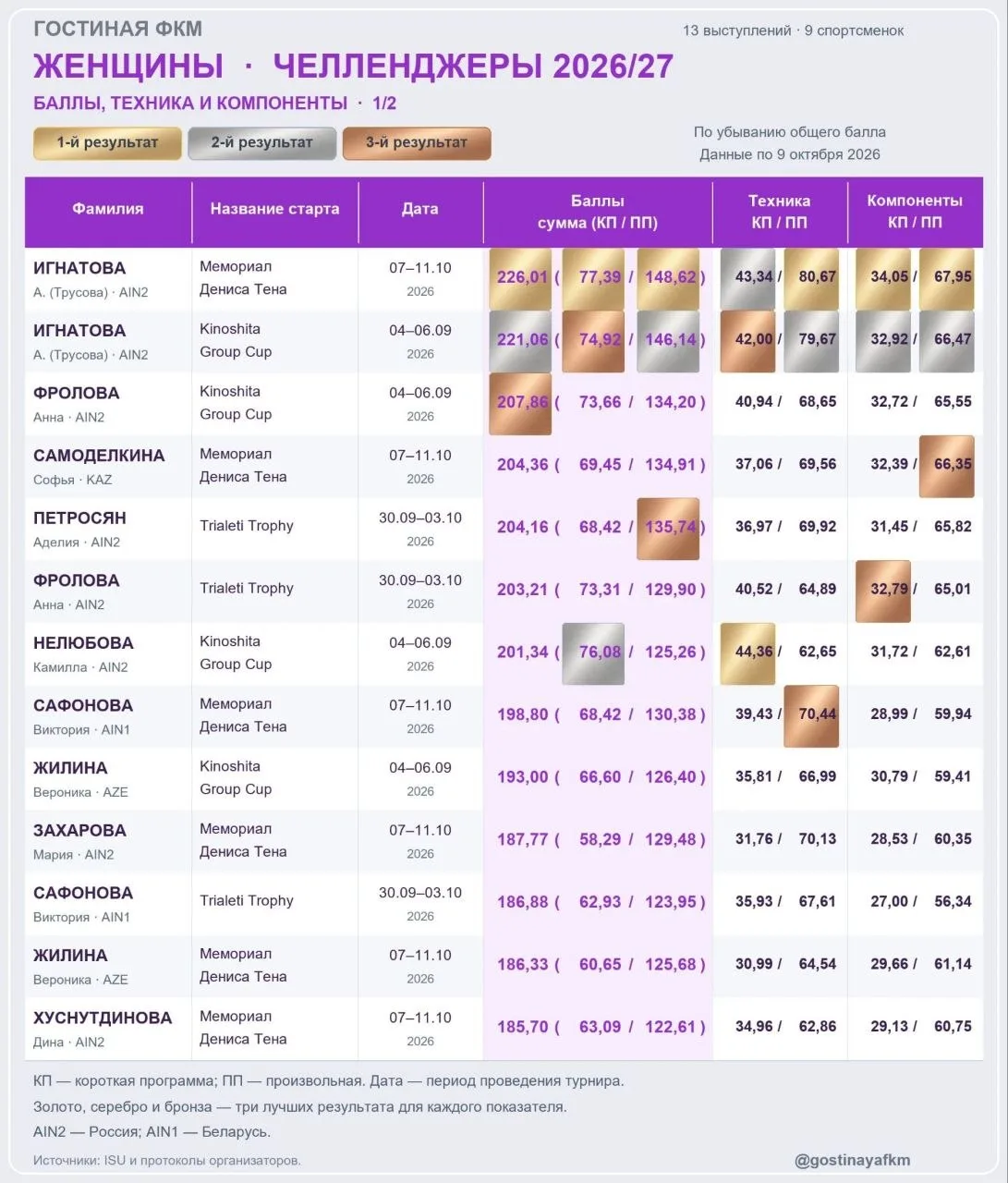The image size is (1008, 1183).
Task: Click 'Trialeti Trophy' in the ПЕТРОСЯН row
Action: pyautogui.click(x=247, y=526)
